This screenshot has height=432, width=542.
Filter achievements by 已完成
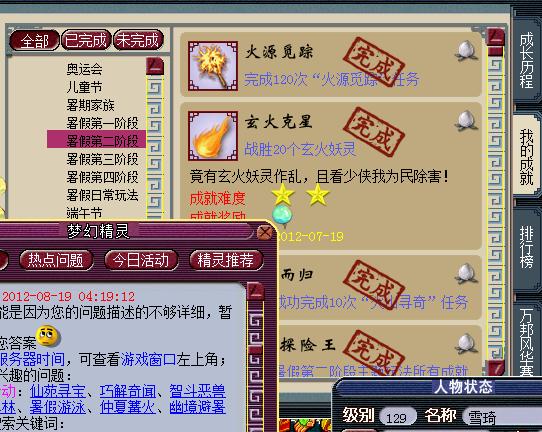coord(86,40)
